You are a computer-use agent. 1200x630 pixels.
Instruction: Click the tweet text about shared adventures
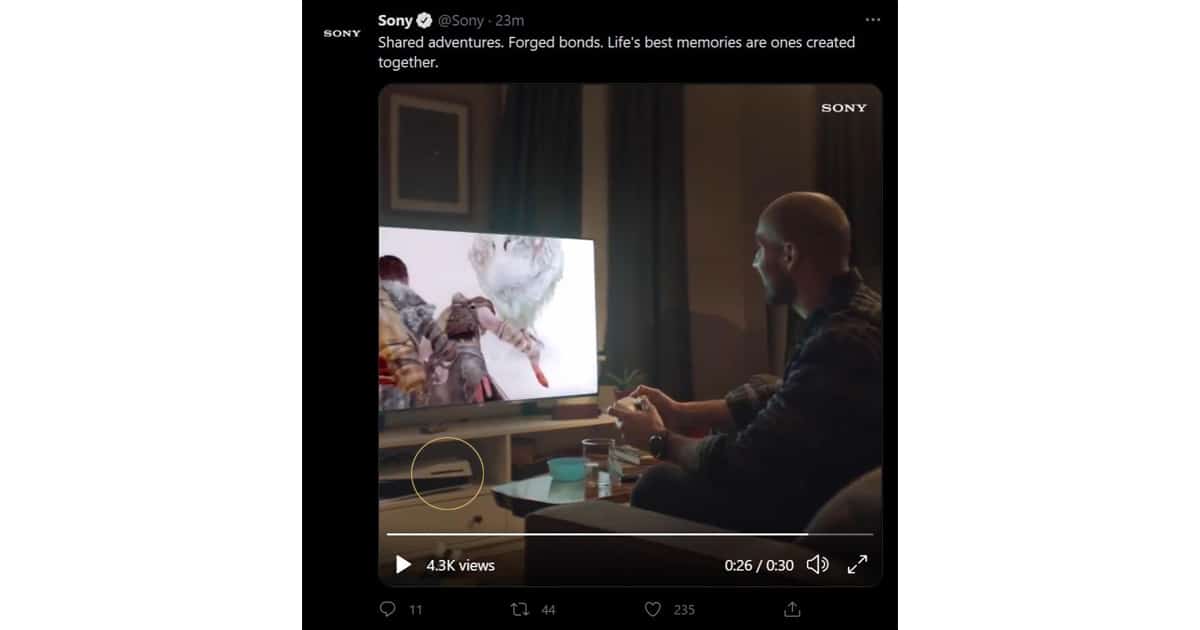616,52
